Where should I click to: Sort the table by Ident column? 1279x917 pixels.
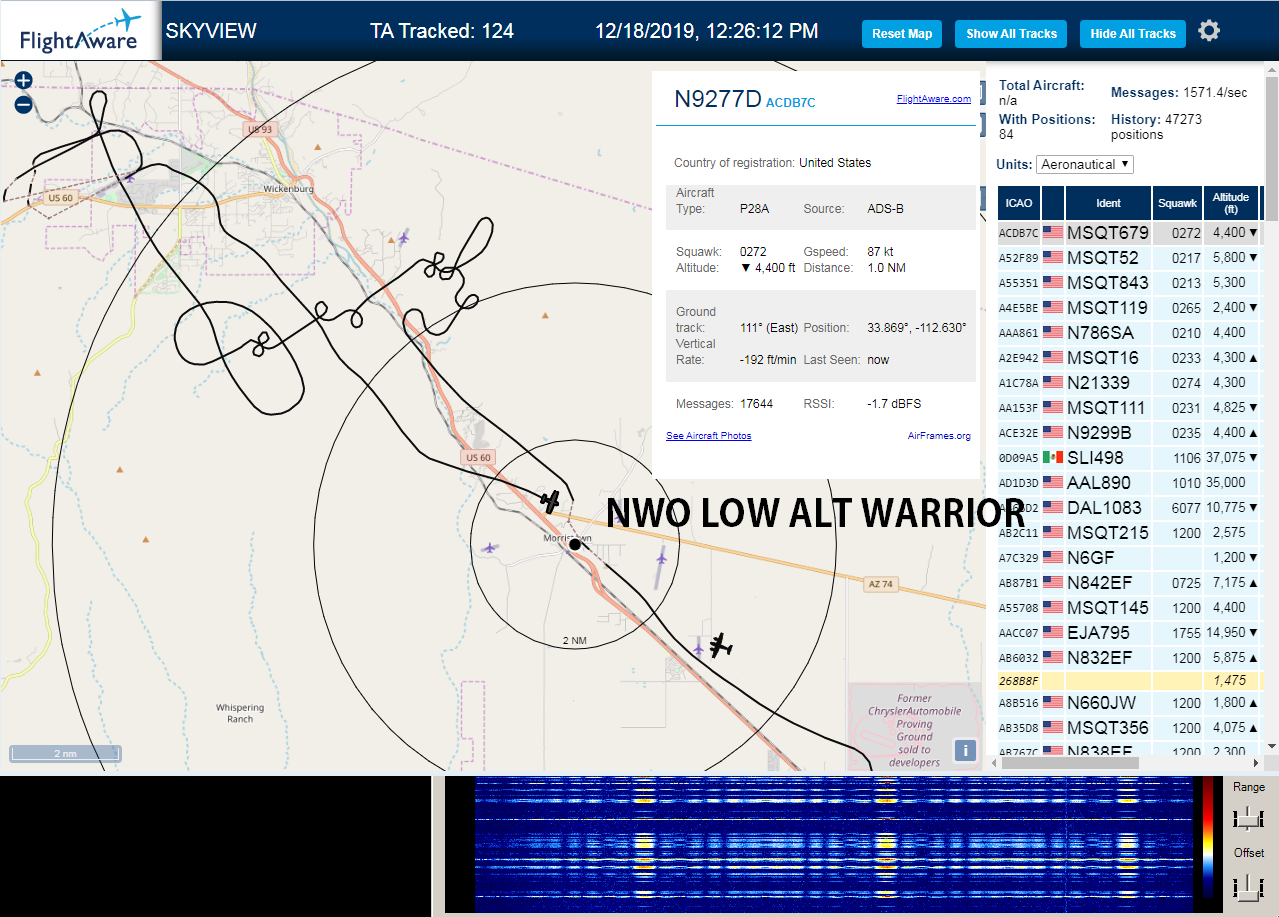[1109, 203]
